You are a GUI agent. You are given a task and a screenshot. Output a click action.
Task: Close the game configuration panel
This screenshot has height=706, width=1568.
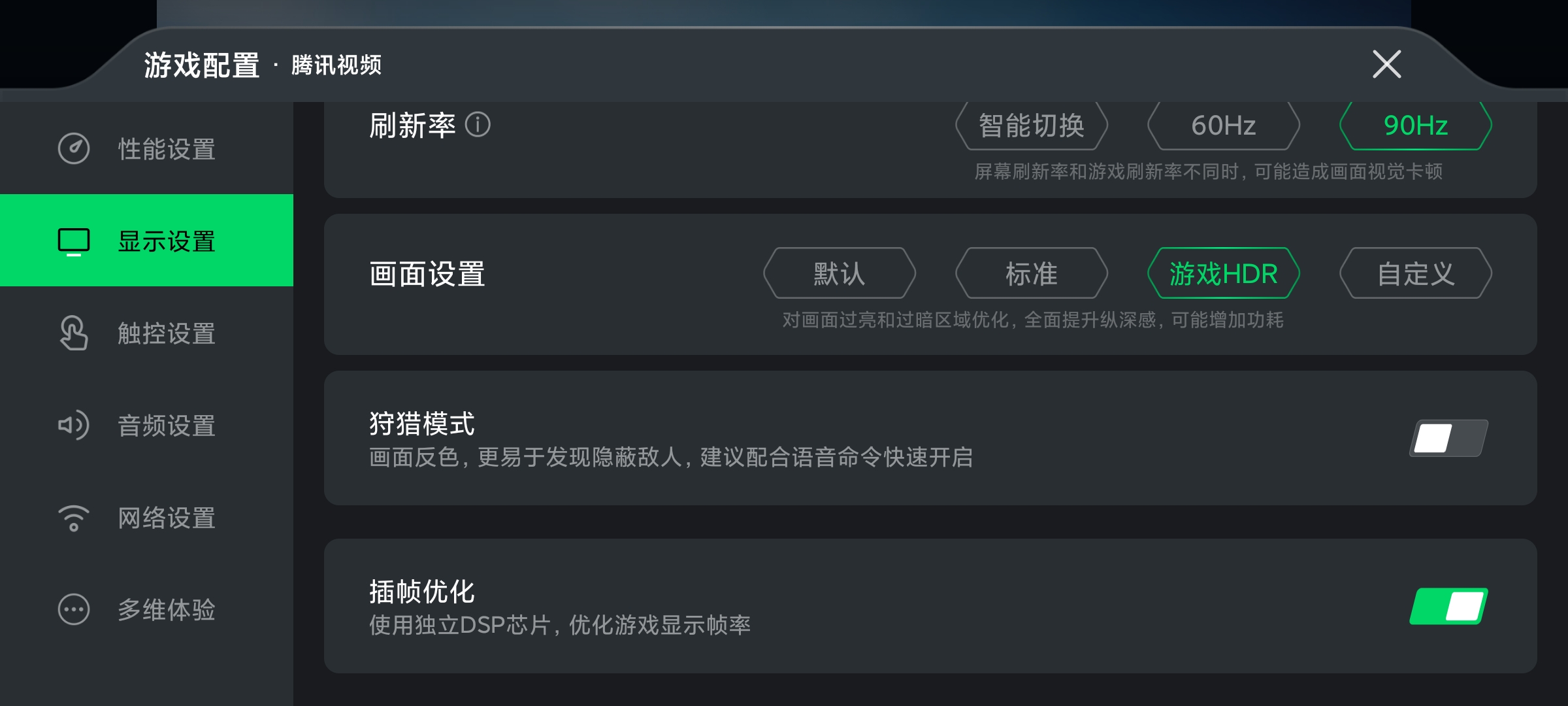pyautogui.click(x=1386, y=64)
